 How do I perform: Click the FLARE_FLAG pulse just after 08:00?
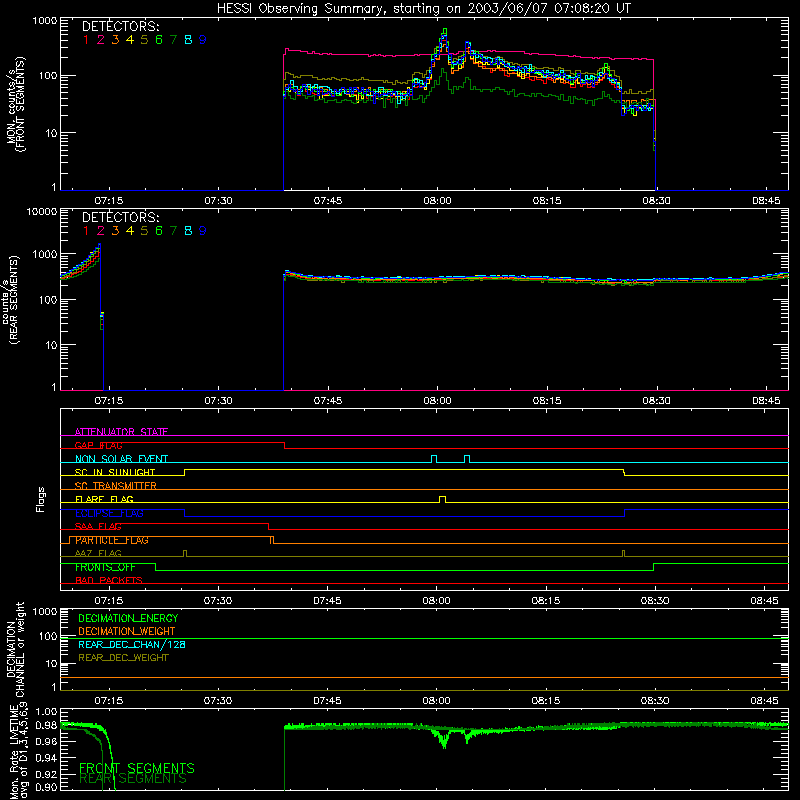pos(442,499)
